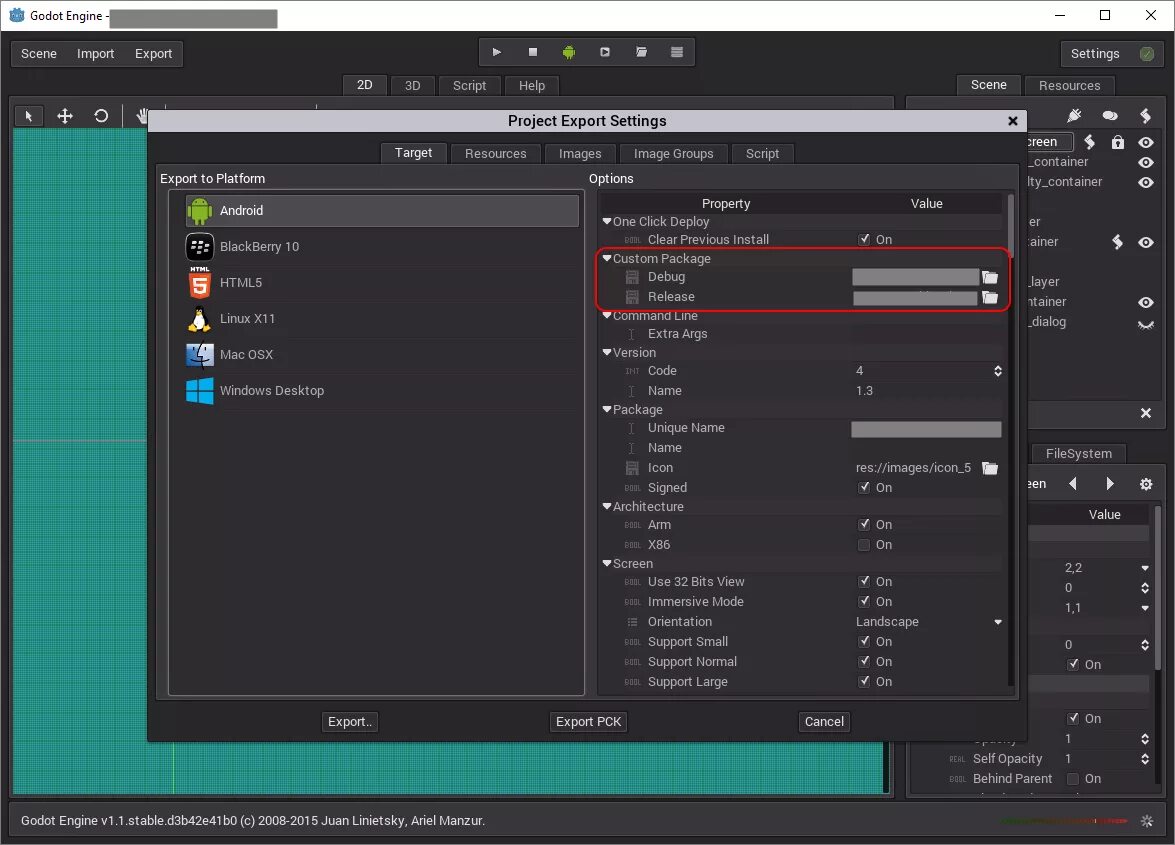Close the lower Scene dock panel
Image resolution: width=1175 pixels, height=845 pixels.
(x=1146, y=414)
